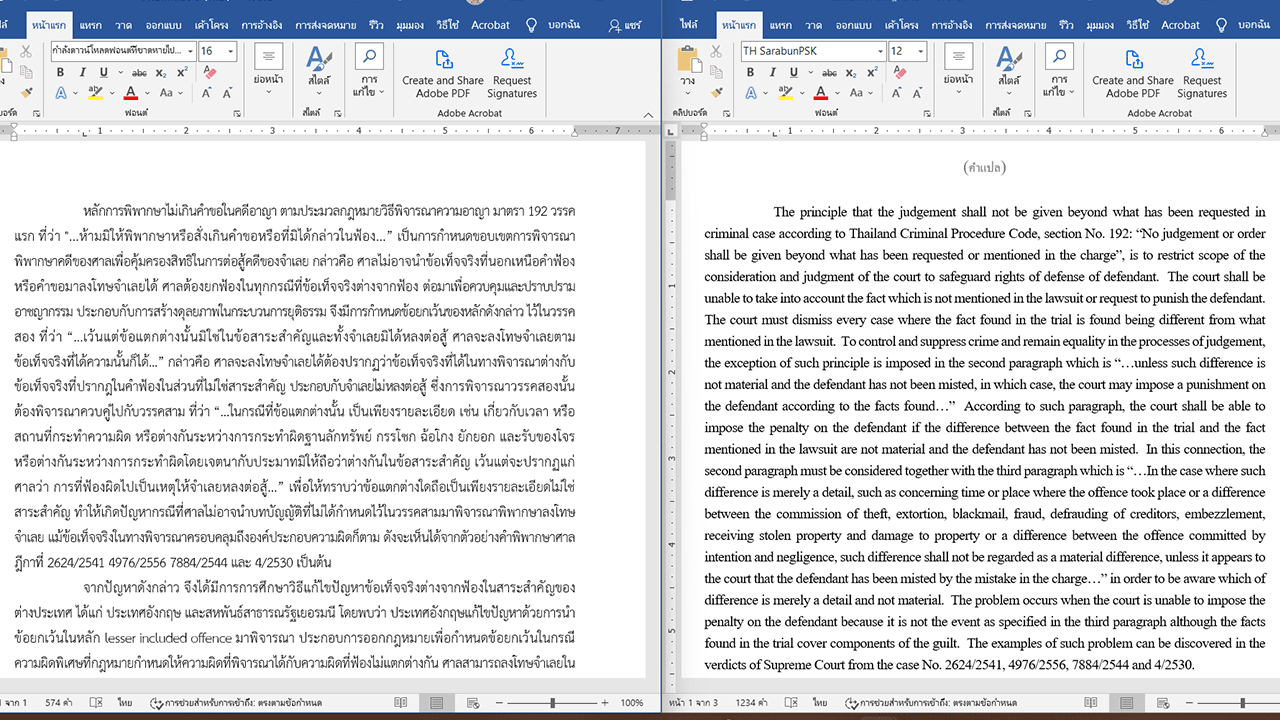The image size is (1280, 720).
Task: Click Create and Share Adobe PDF in left window
Action: tap(443, 72)
